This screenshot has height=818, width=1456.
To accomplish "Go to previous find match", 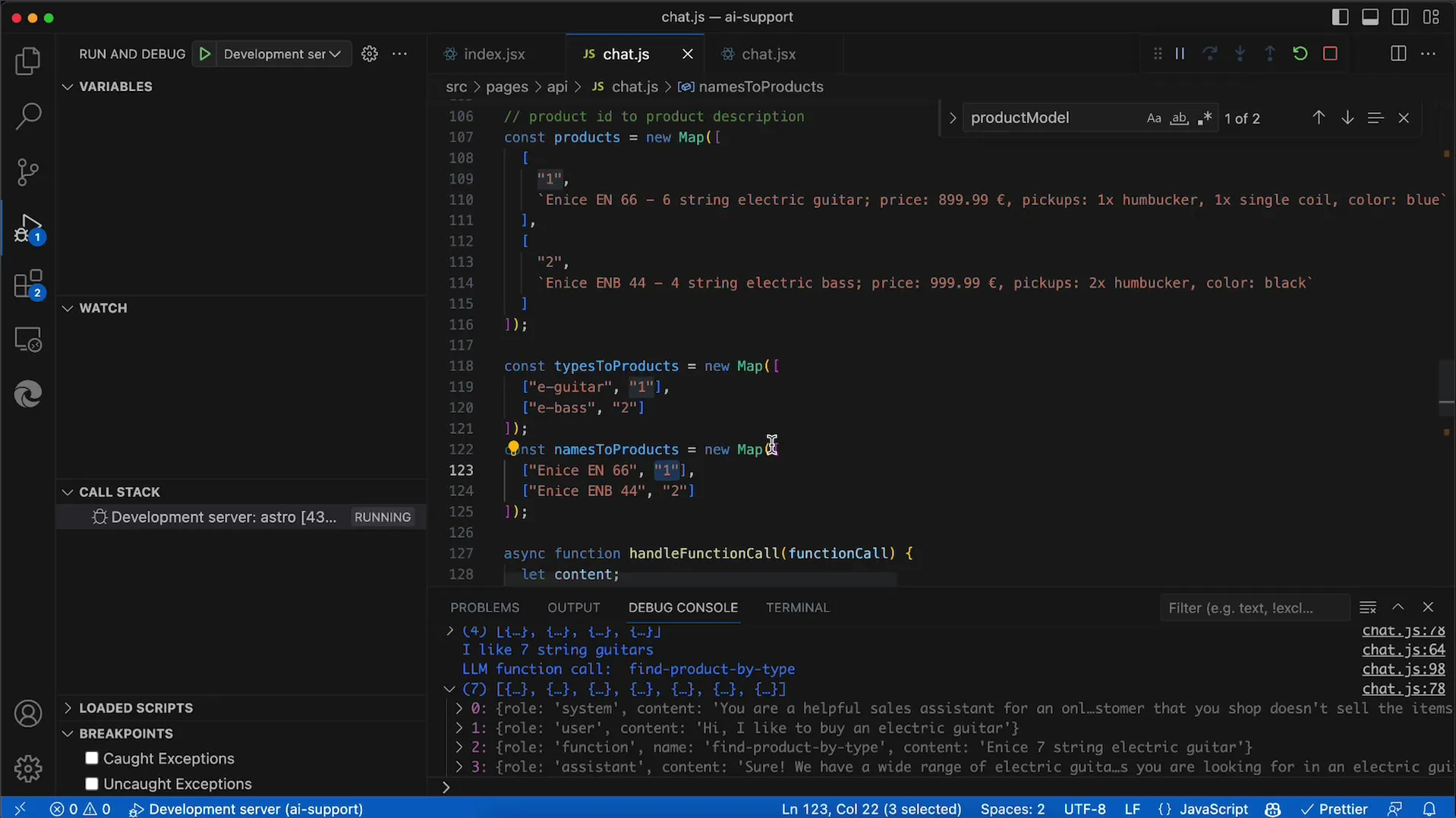I will [x=1319, y=118].
